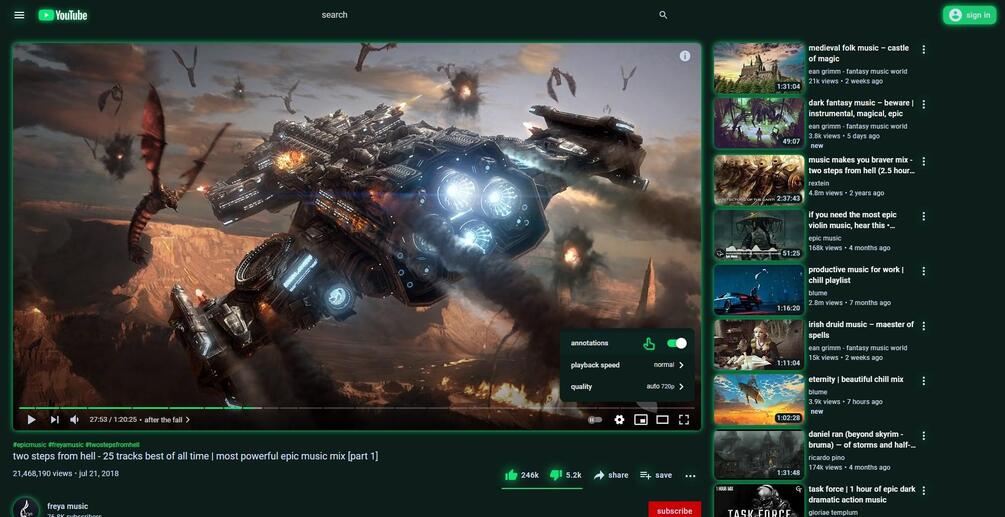Image resolution: width=1005 pixels, height=517 pixels.
Task: Click the sign in button
Action: [x=969, y=15]
